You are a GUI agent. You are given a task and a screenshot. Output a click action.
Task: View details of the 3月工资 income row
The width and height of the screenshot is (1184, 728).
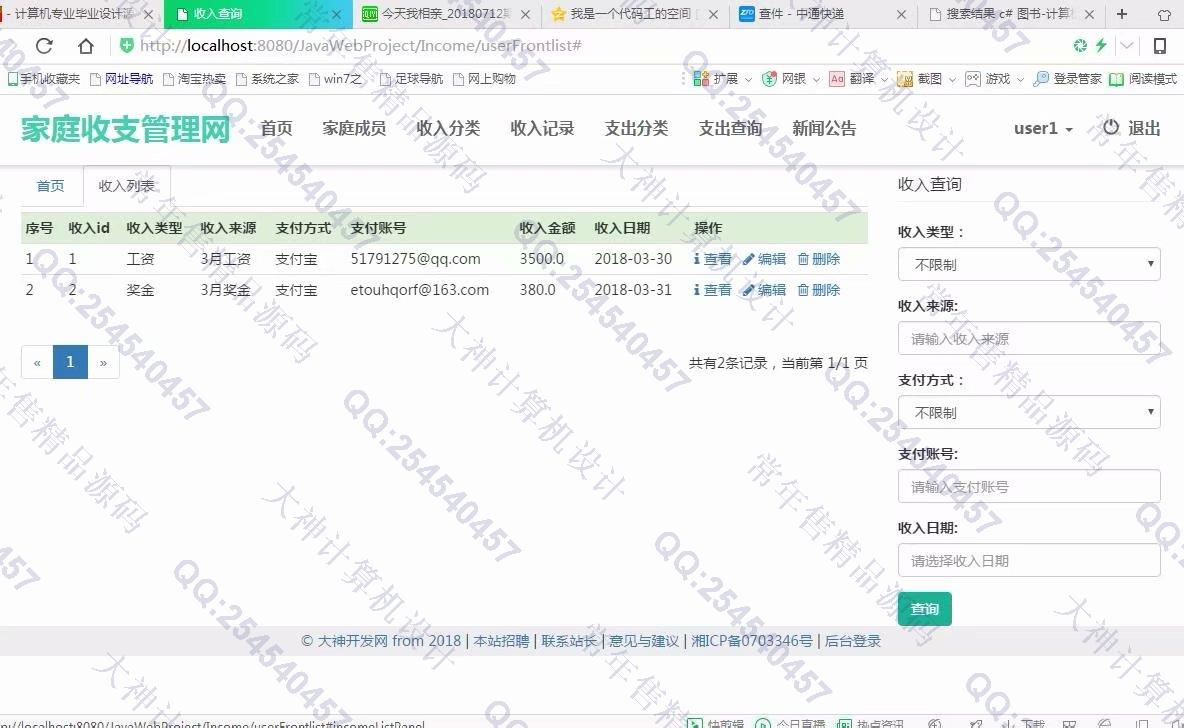pyautogui.click(x=712, y=259)
